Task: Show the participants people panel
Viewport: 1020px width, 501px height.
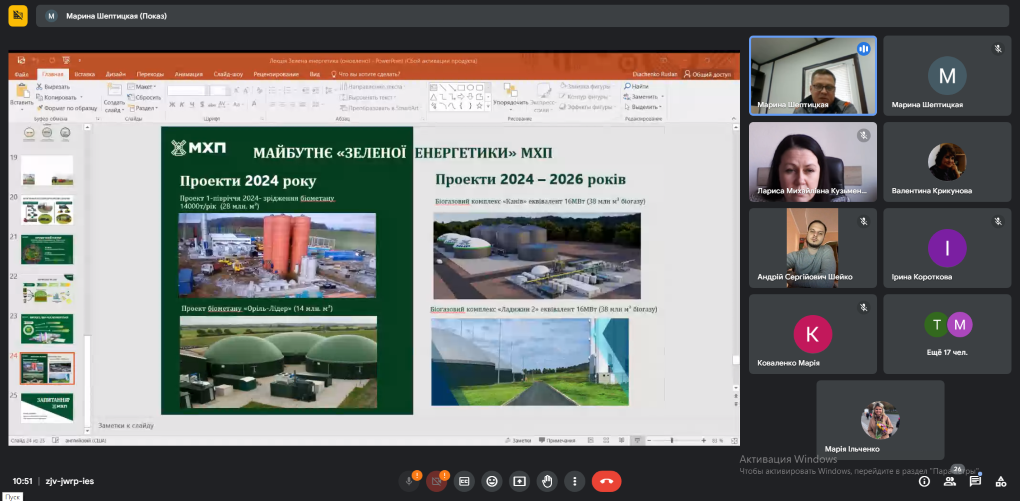Action: pos(950,481)
